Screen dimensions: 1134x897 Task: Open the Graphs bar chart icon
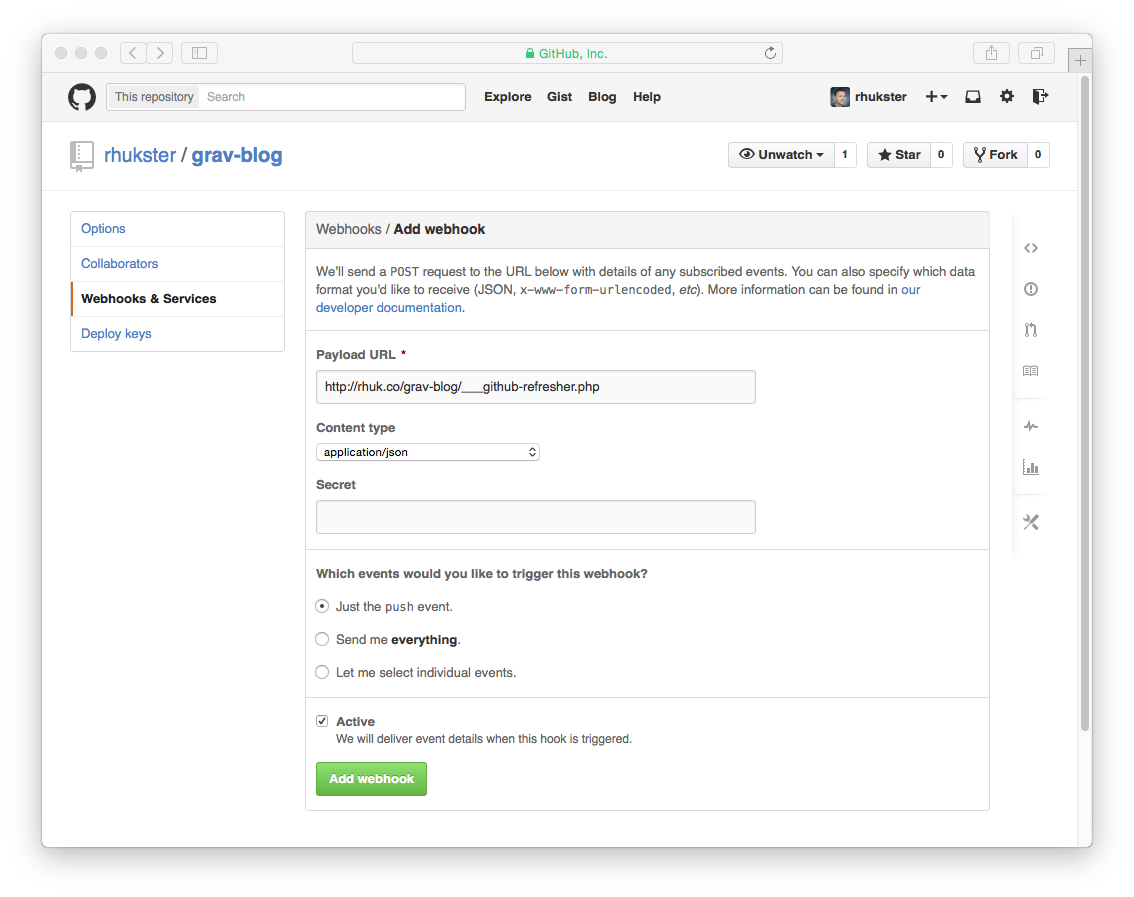coord(1031,467)
